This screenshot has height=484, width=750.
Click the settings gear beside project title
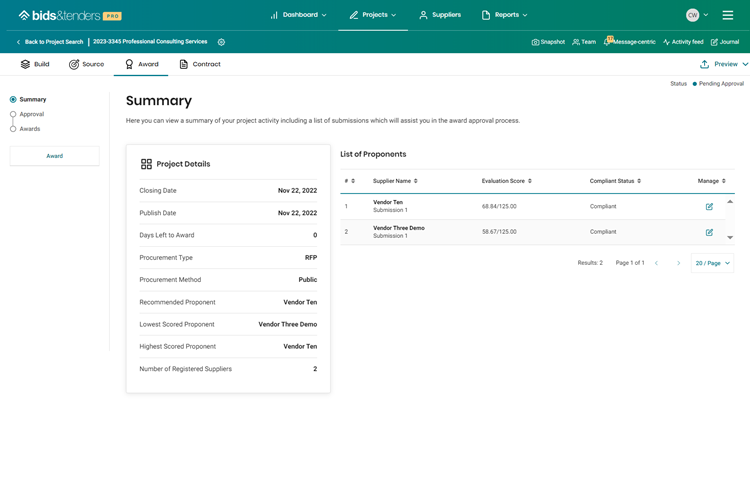pos(221,42)
